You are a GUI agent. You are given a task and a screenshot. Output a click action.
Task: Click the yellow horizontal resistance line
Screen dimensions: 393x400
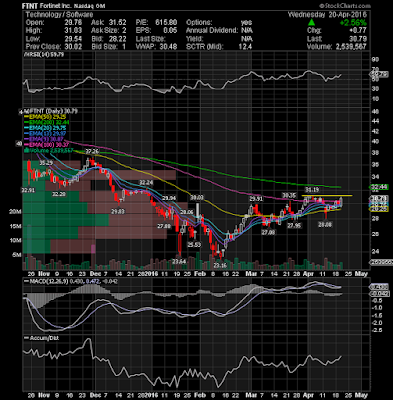327,195
